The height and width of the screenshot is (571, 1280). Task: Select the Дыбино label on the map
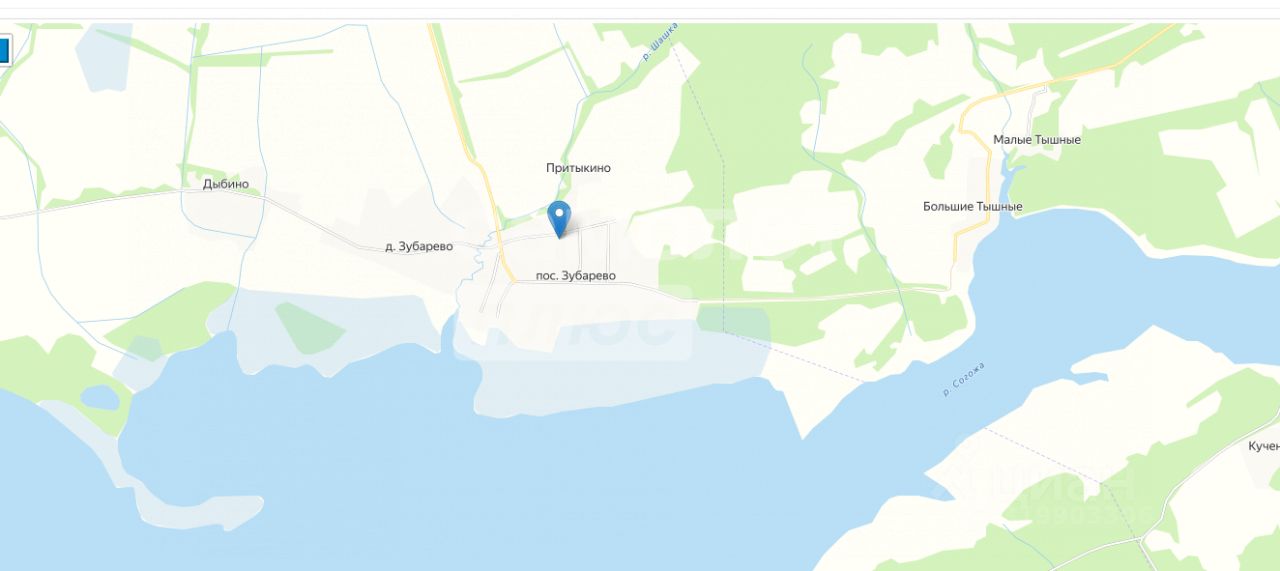coord(225,184)
